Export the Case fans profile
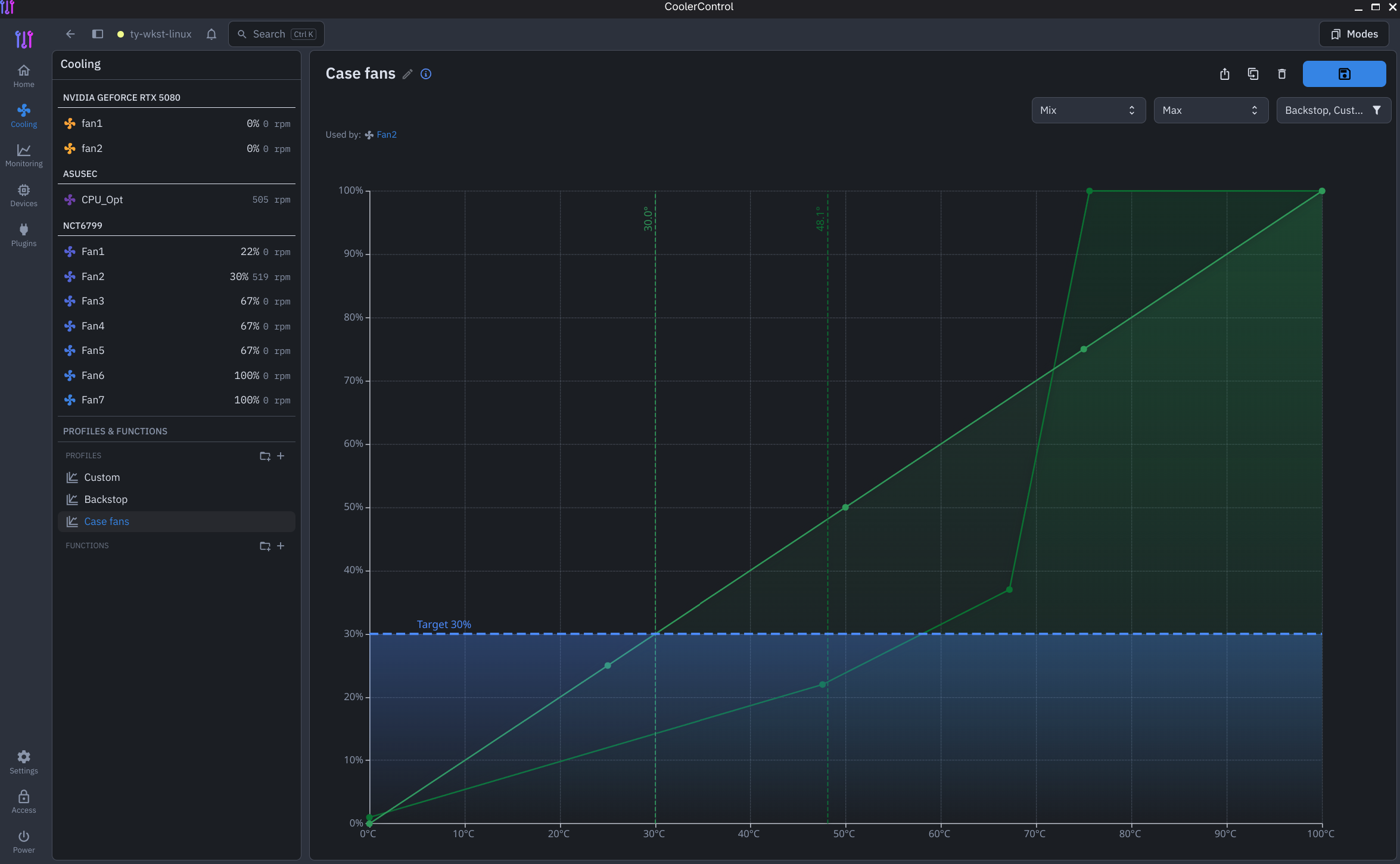The height and width of the screenshot is (864, 1400). (x=1225, y=74)
